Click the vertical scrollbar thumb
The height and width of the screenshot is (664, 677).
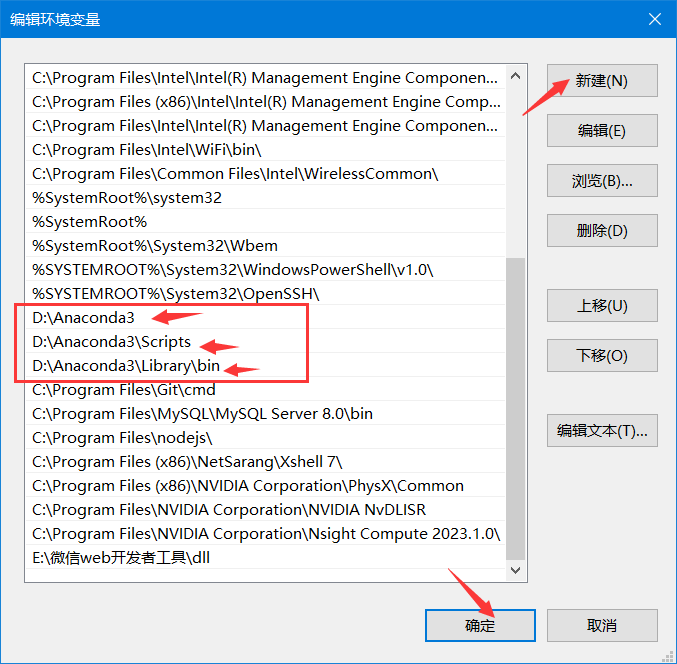[x=515, y=408]
